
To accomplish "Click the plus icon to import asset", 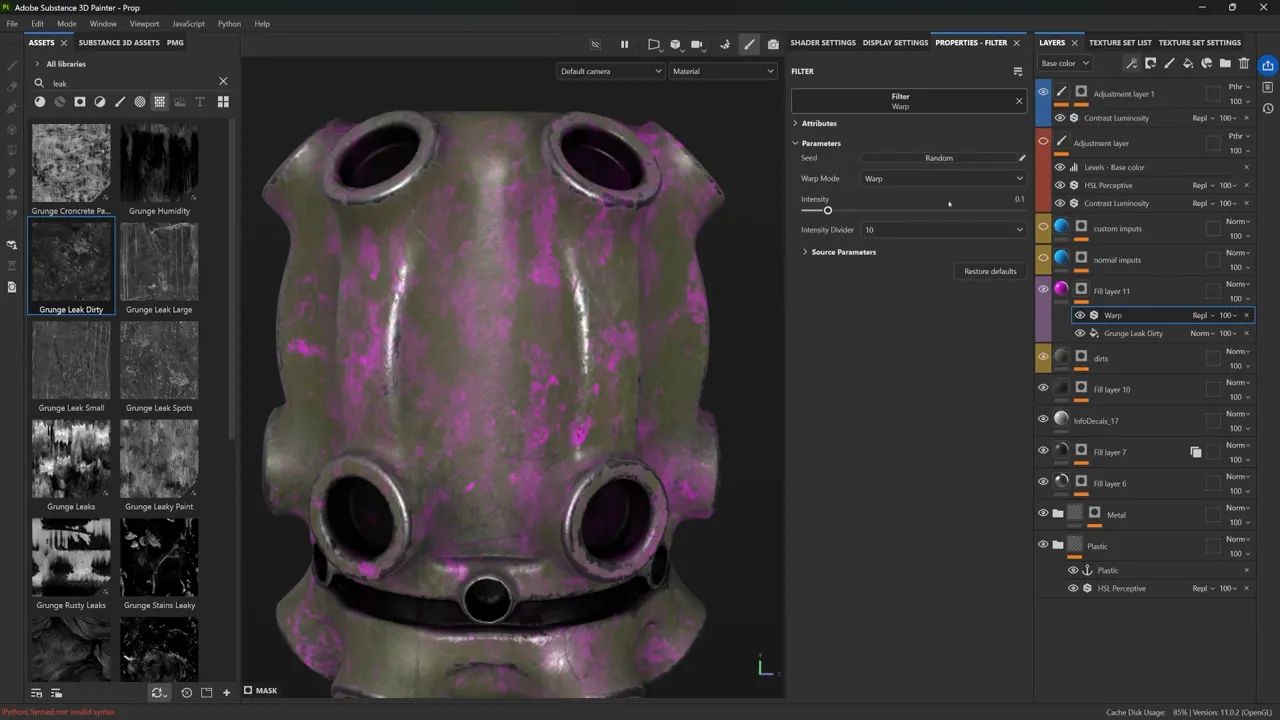I will coord(227,692).
